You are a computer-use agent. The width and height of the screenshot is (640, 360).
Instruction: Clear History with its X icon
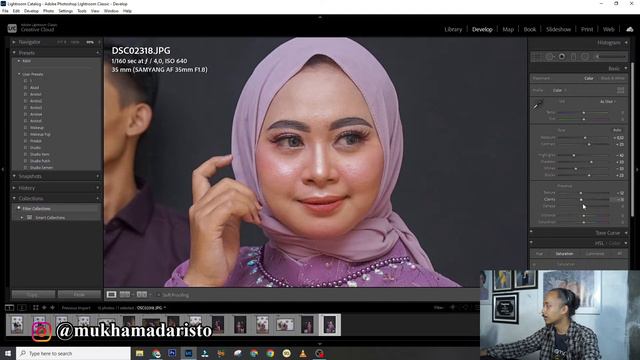pyautogui.click(x=98, y=188)
